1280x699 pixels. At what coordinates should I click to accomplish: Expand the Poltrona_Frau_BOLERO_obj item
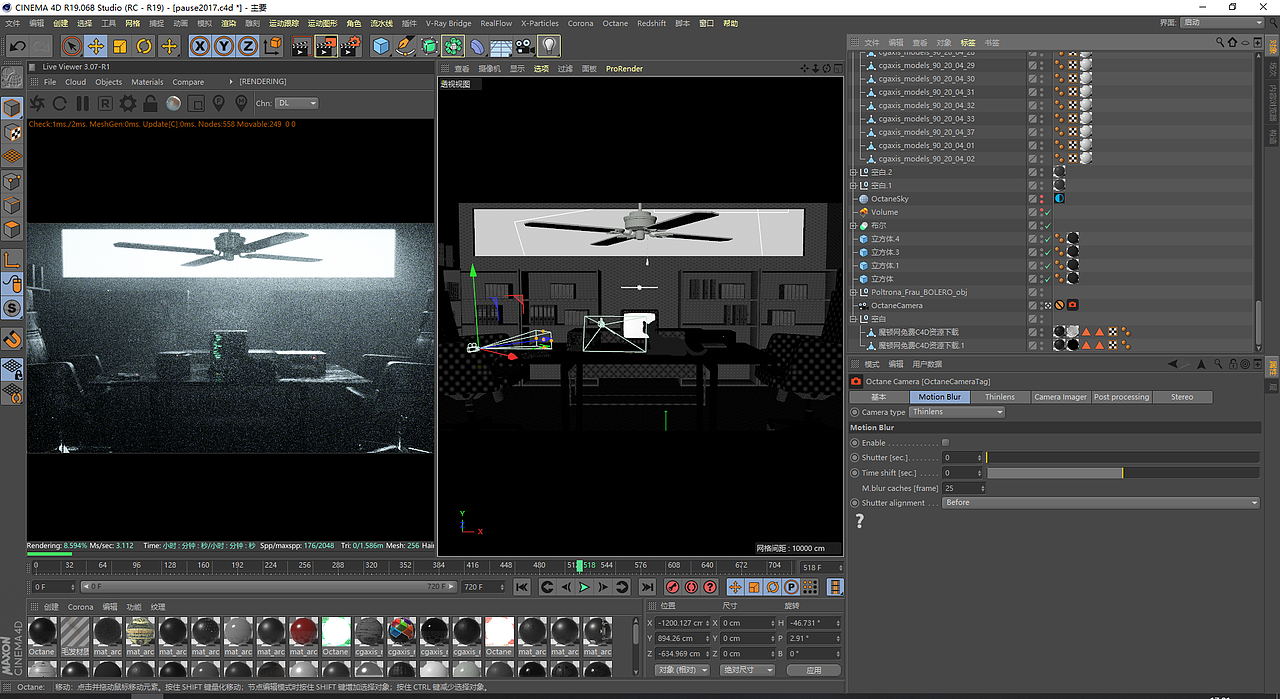click(853, 292)
